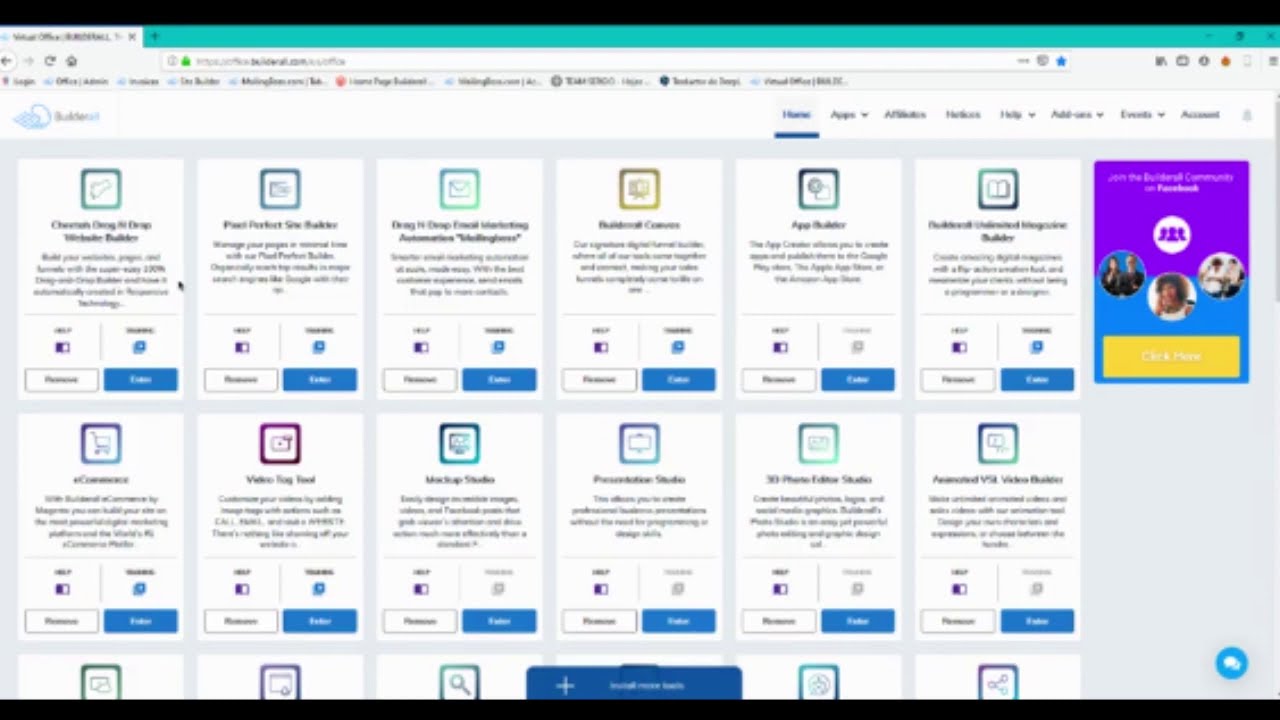The width and height of the screenshot is (1280, 720).
Task: Click the notifications bell icon
Action: coord(1247,115)
